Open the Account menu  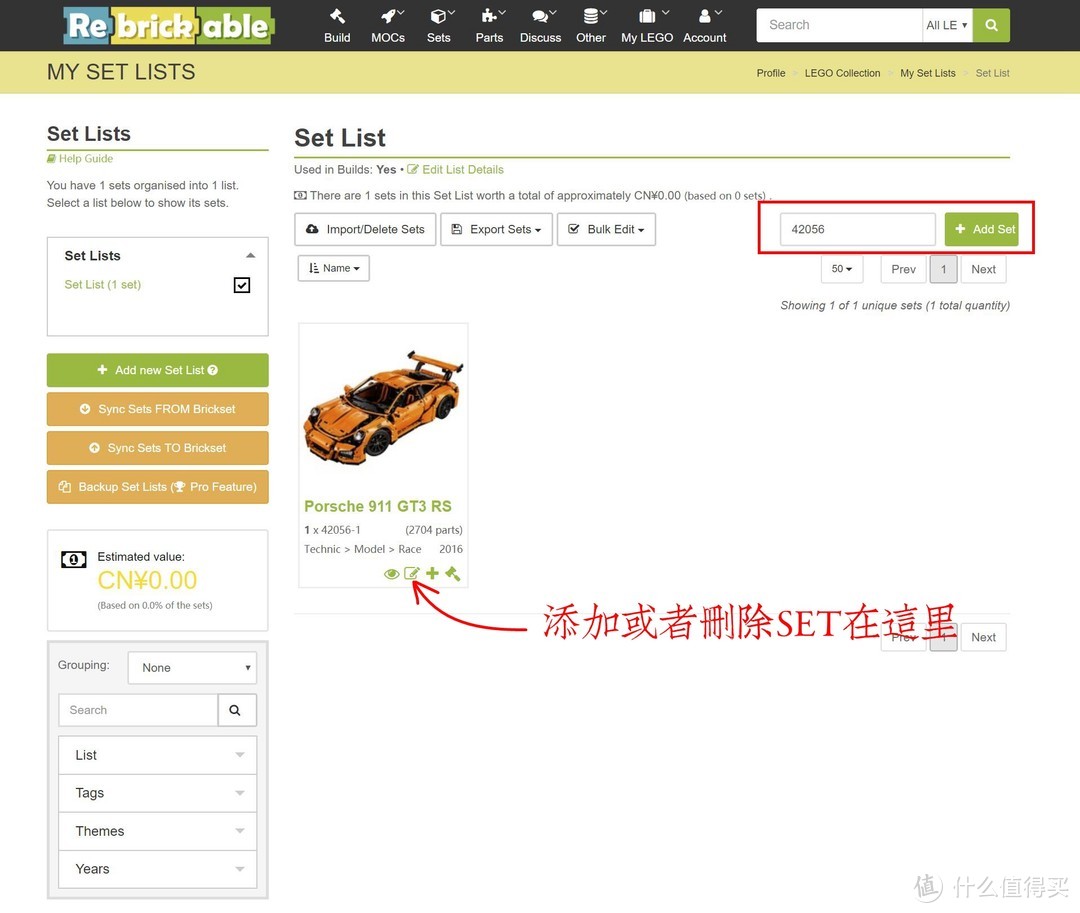pyautogui.click(x=705, y=25)
